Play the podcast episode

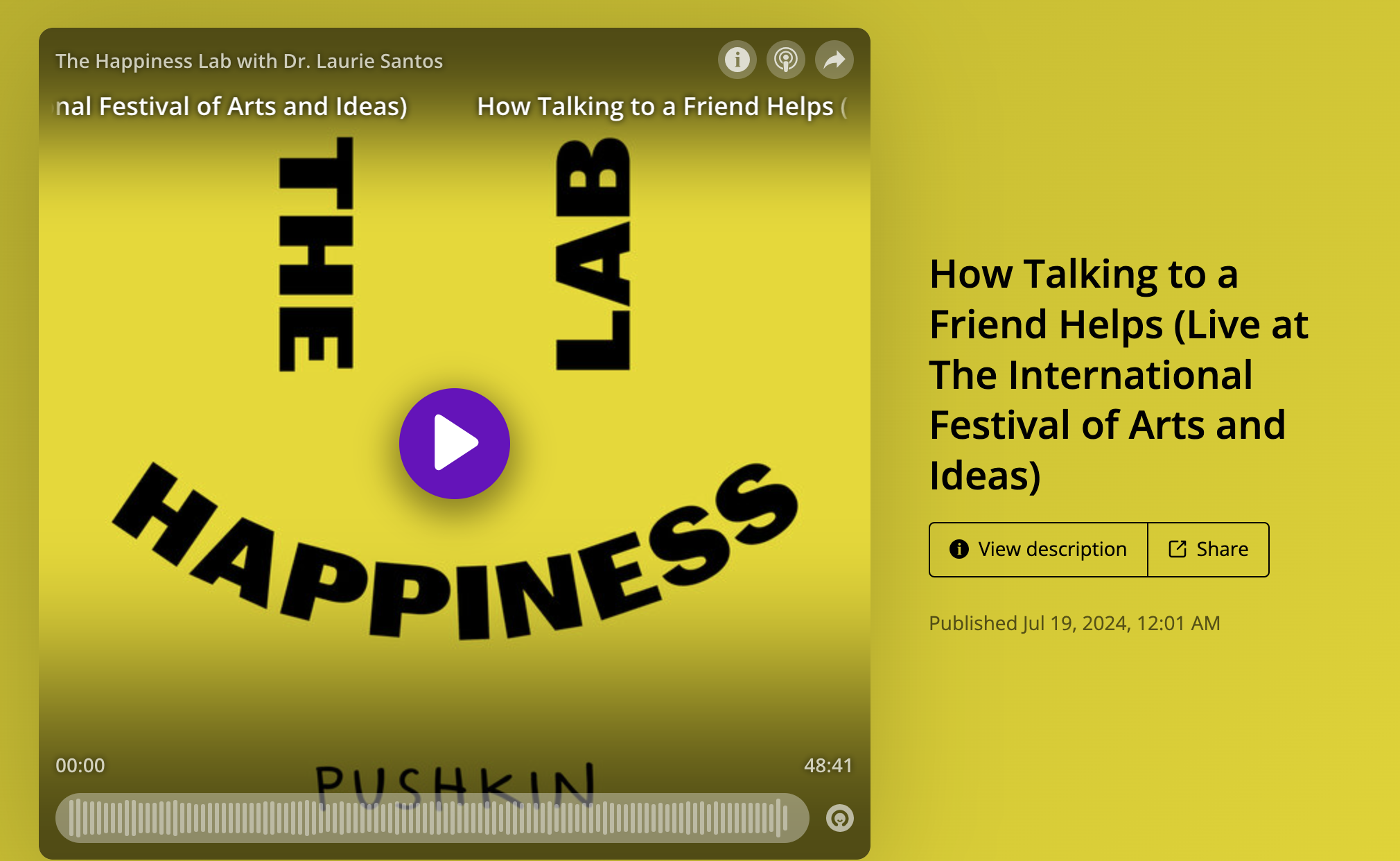click(455, 444)
